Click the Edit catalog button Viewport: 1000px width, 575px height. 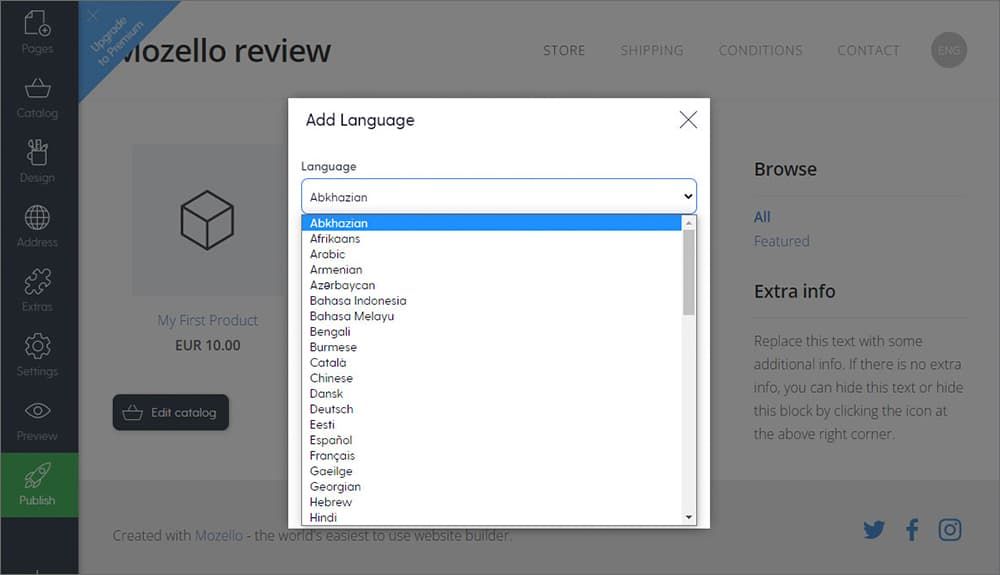click(x=171, y=412)
